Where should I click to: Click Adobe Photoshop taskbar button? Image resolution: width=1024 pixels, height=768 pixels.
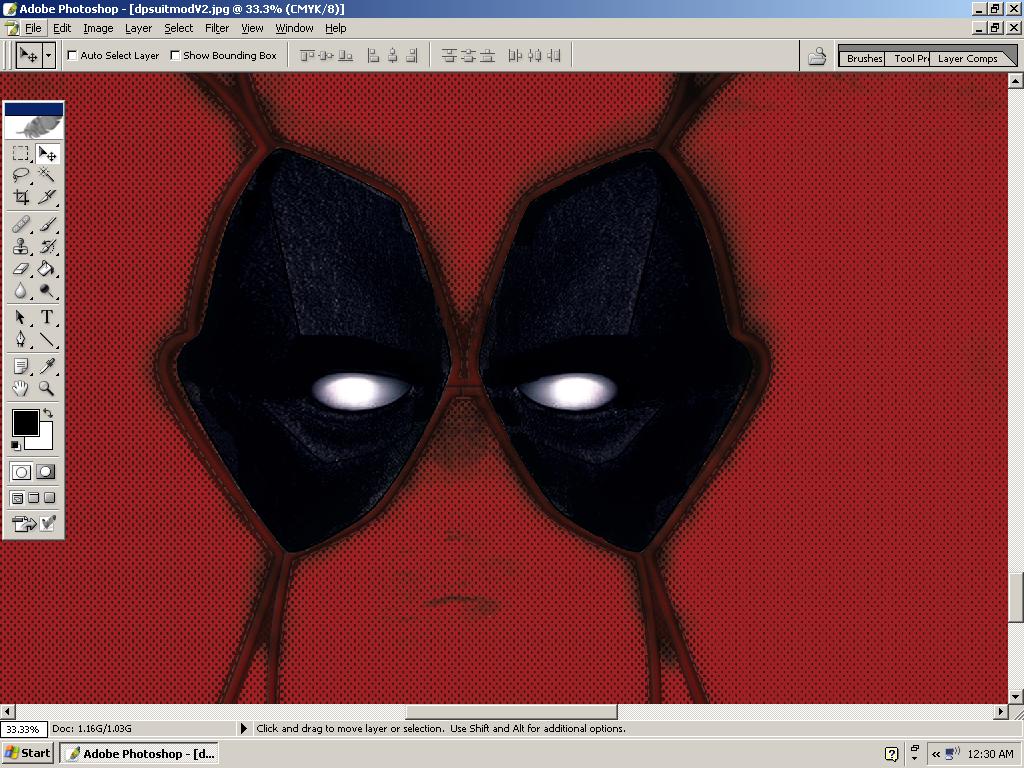[139, 754]
